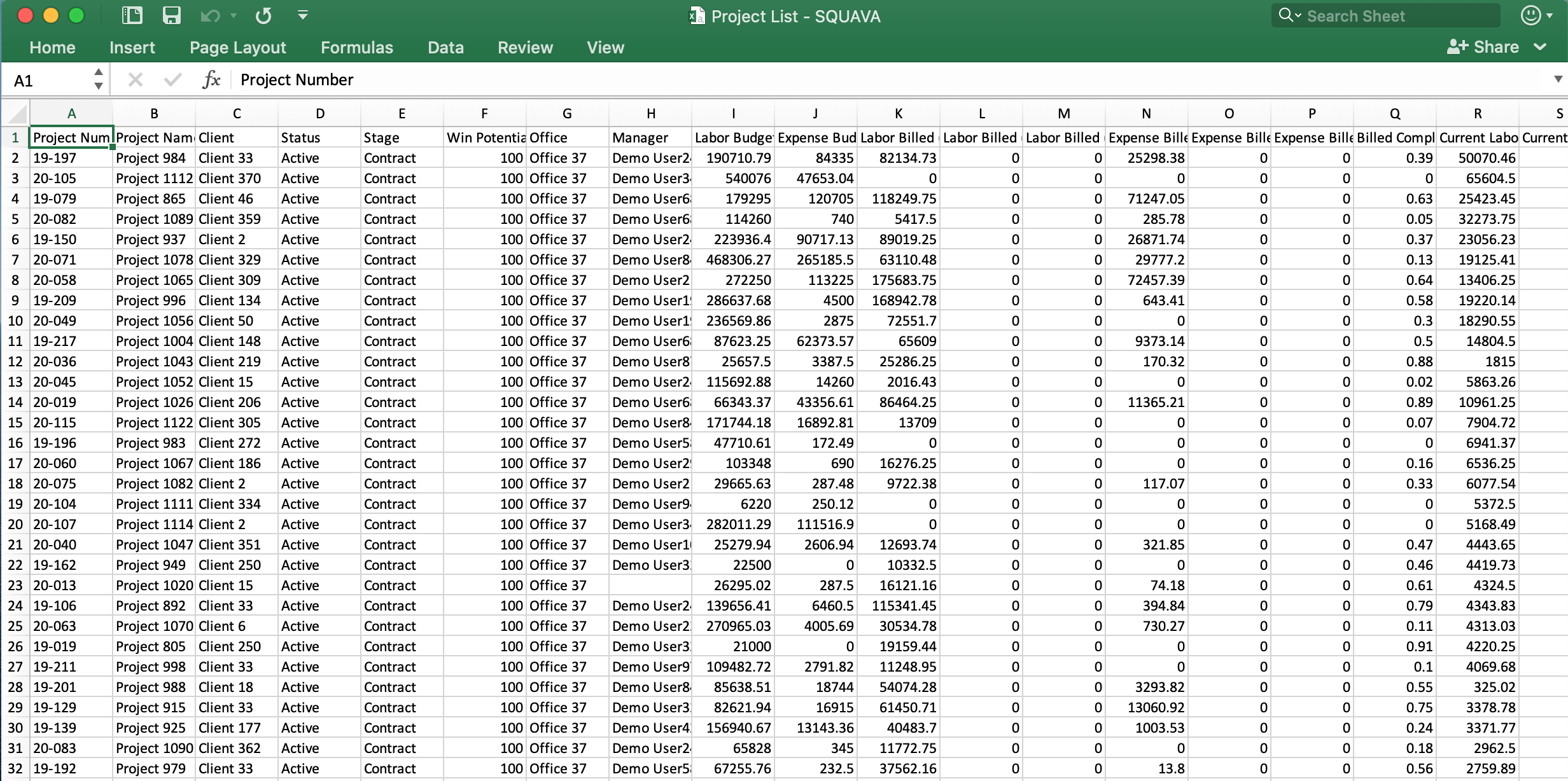Confirm the cell entry with the checkmark icon
Image resolution: width=1568 pixels, height=781 pixels.
pos(172,79)
